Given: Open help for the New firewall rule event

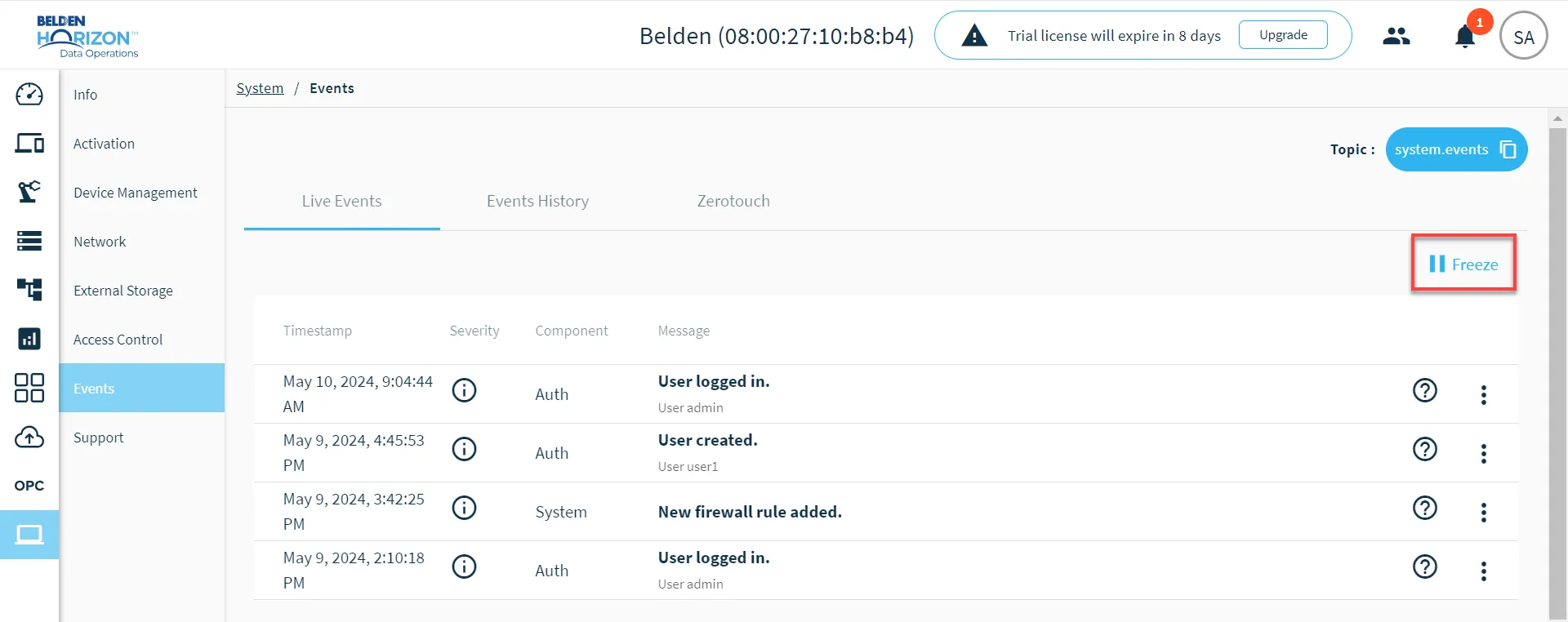Looking at the screenshot, I should point(1425,508).
